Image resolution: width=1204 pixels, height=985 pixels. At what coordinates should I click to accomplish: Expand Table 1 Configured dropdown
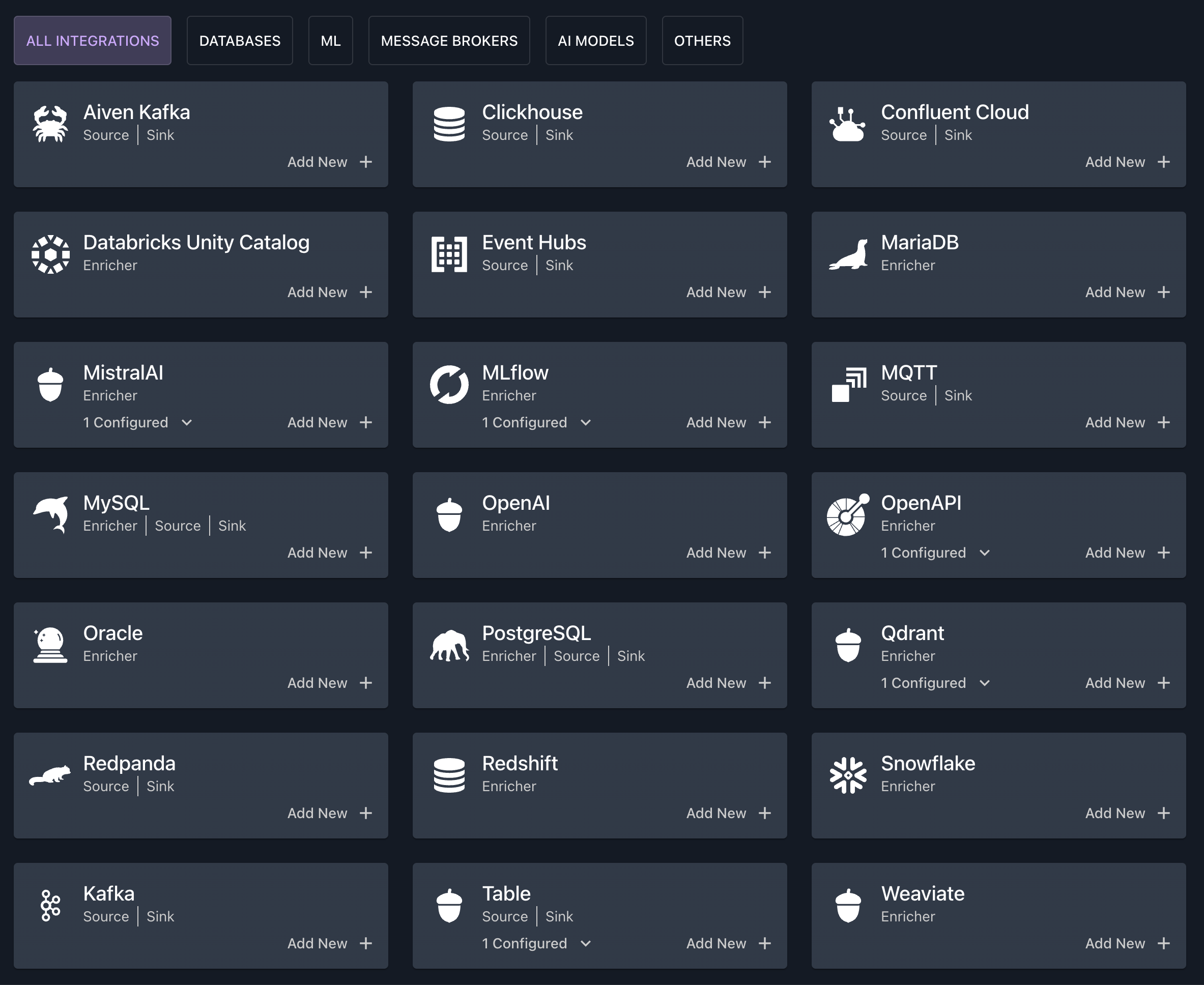537,944
